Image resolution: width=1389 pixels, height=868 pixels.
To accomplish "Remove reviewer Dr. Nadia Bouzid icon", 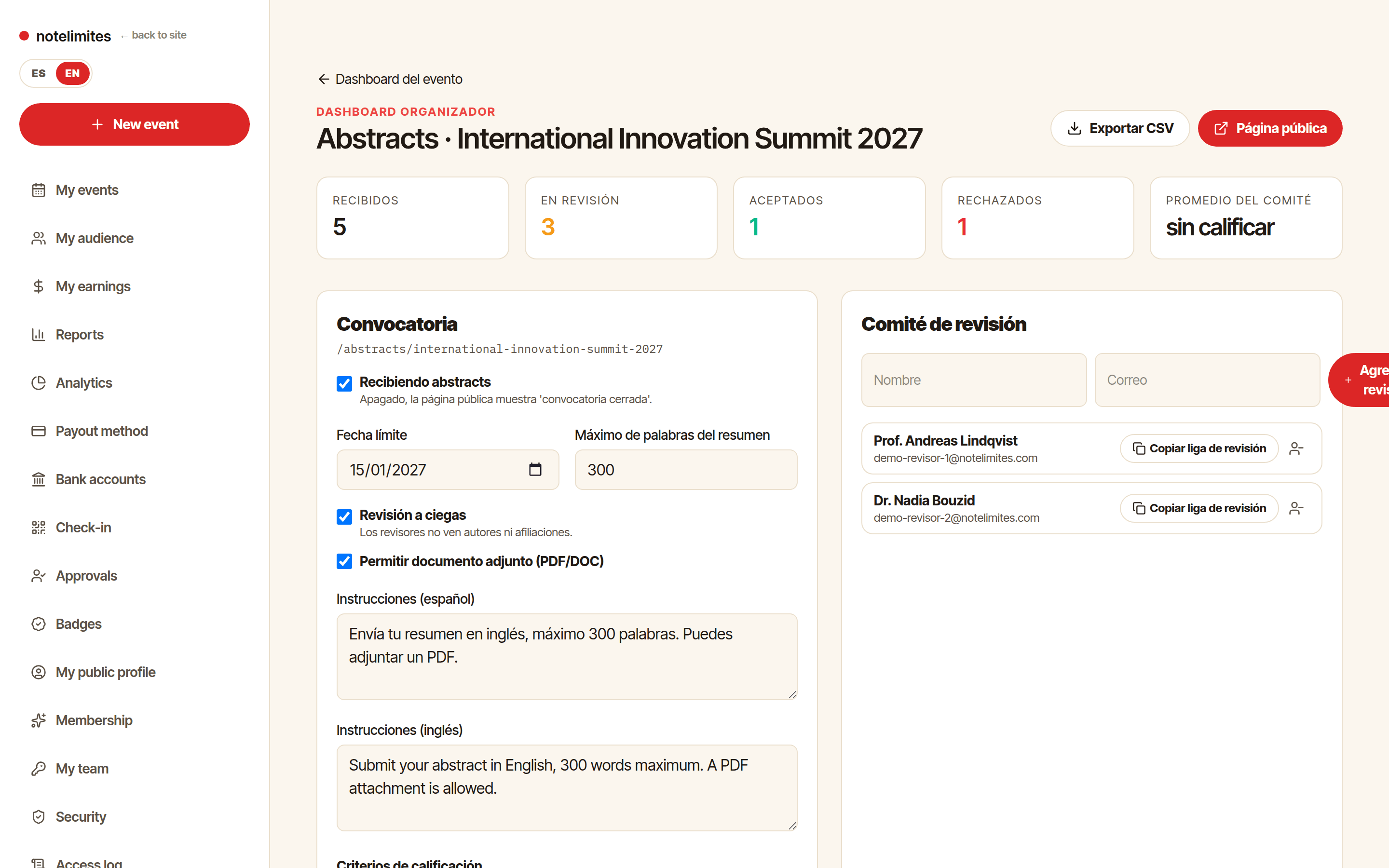I will click(x=1296, y=508).
